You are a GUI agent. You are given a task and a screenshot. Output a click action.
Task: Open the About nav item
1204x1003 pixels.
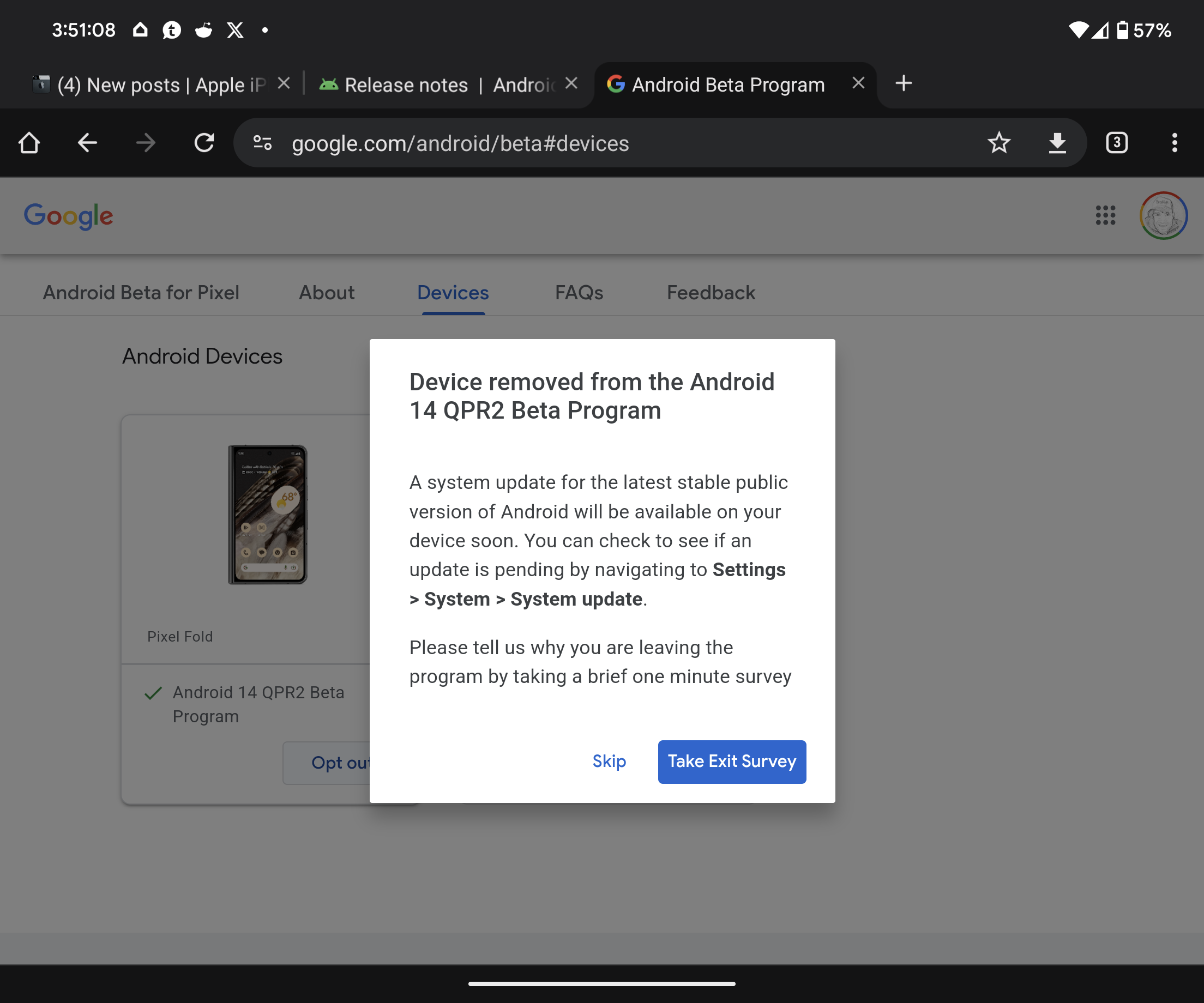(327, 293)
